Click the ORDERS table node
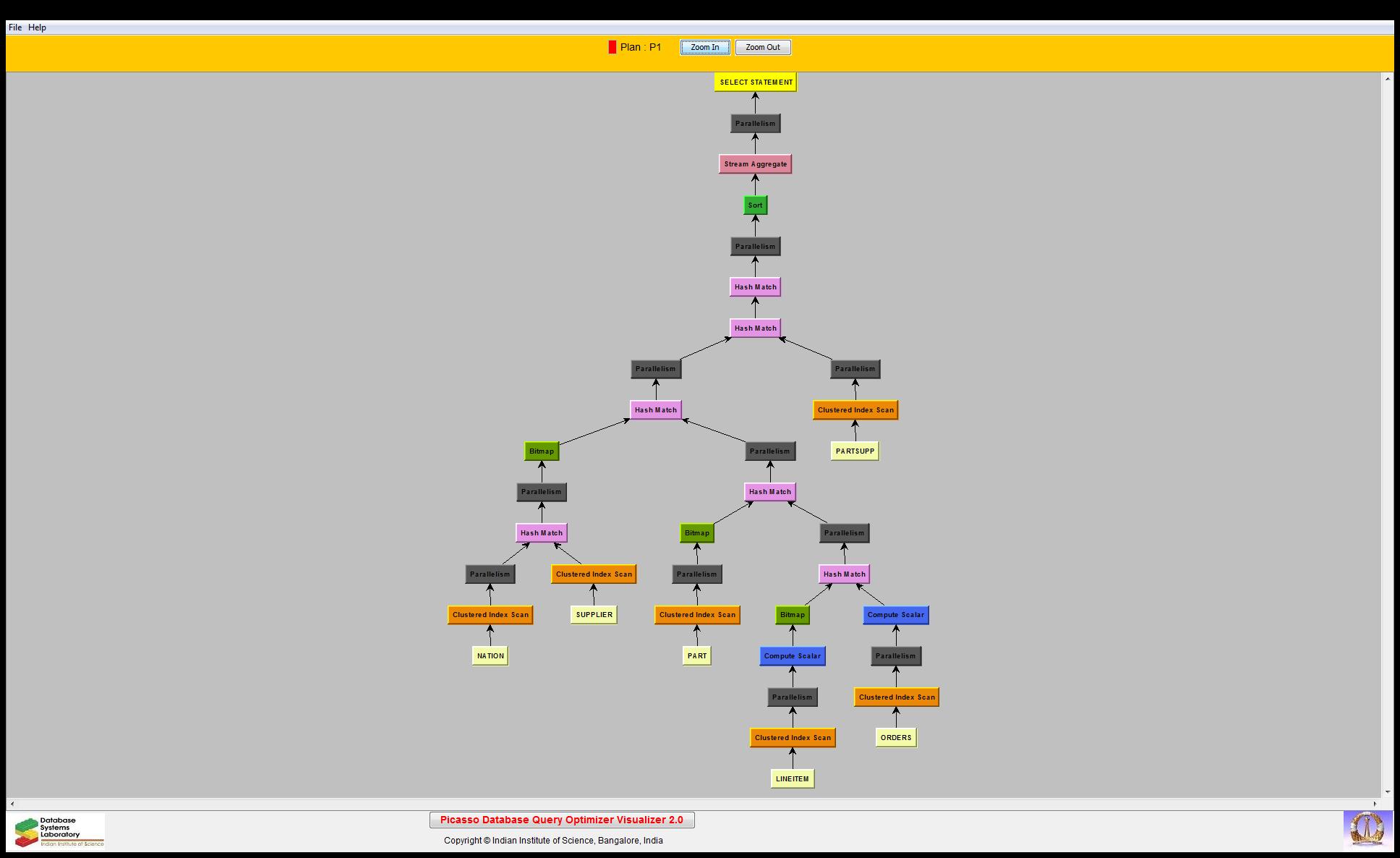Viewport: 1400px width, 858px height. pyautogui.click(x=895, y=738)
